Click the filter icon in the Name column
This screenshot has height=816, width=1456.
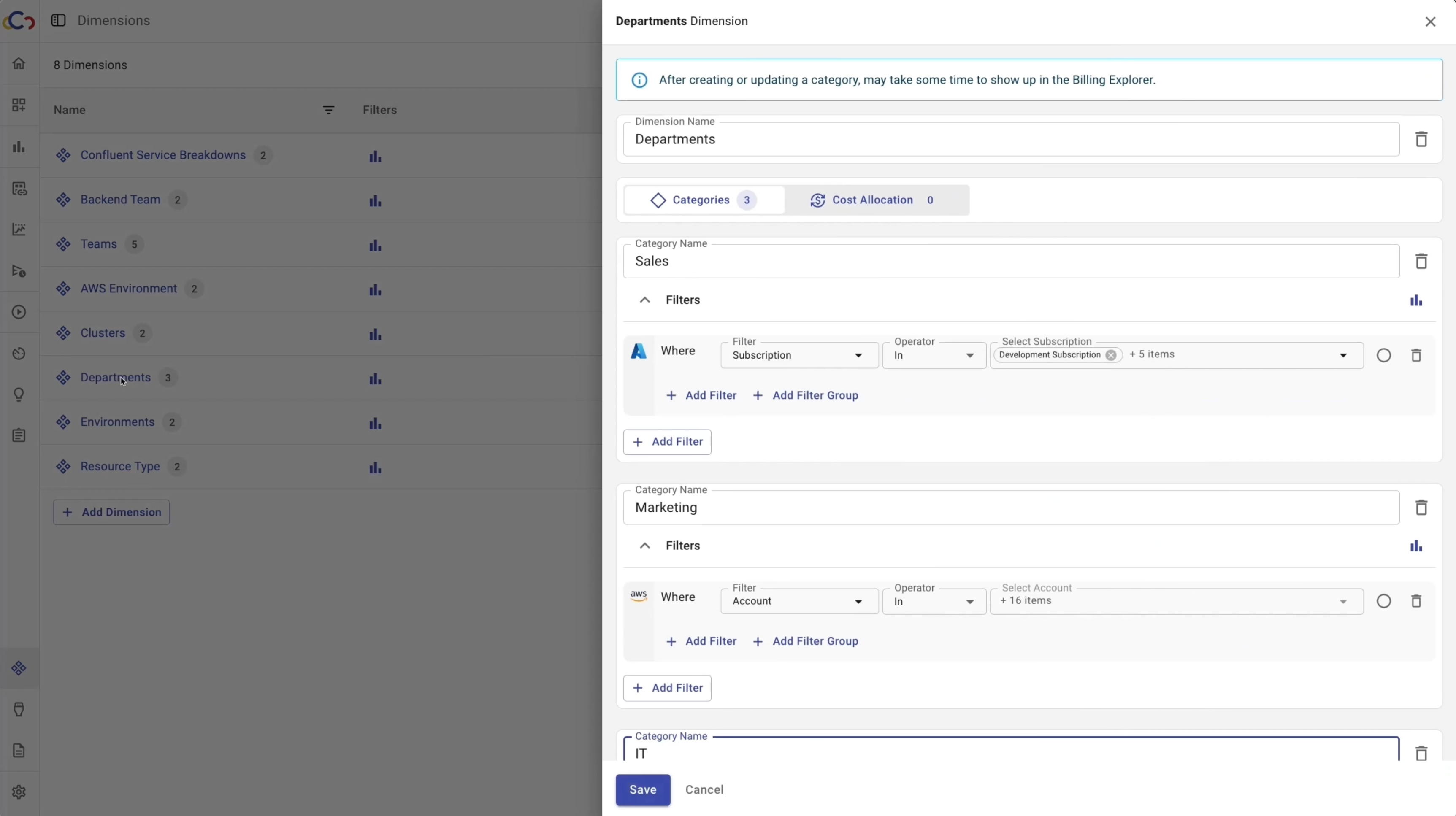click(328, 110)
